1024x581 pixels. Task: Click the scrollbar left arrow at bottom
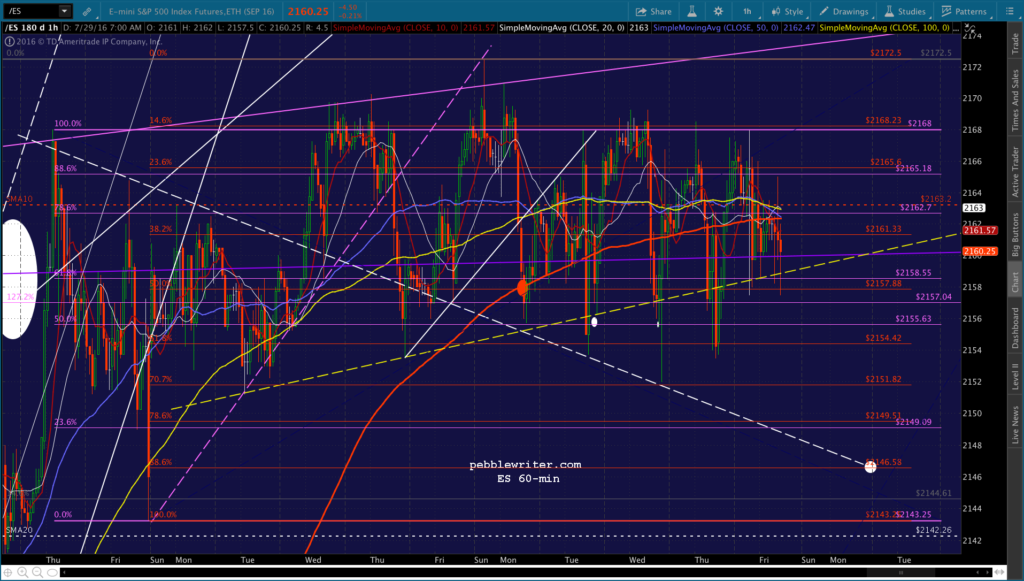(x=63, y=573)
